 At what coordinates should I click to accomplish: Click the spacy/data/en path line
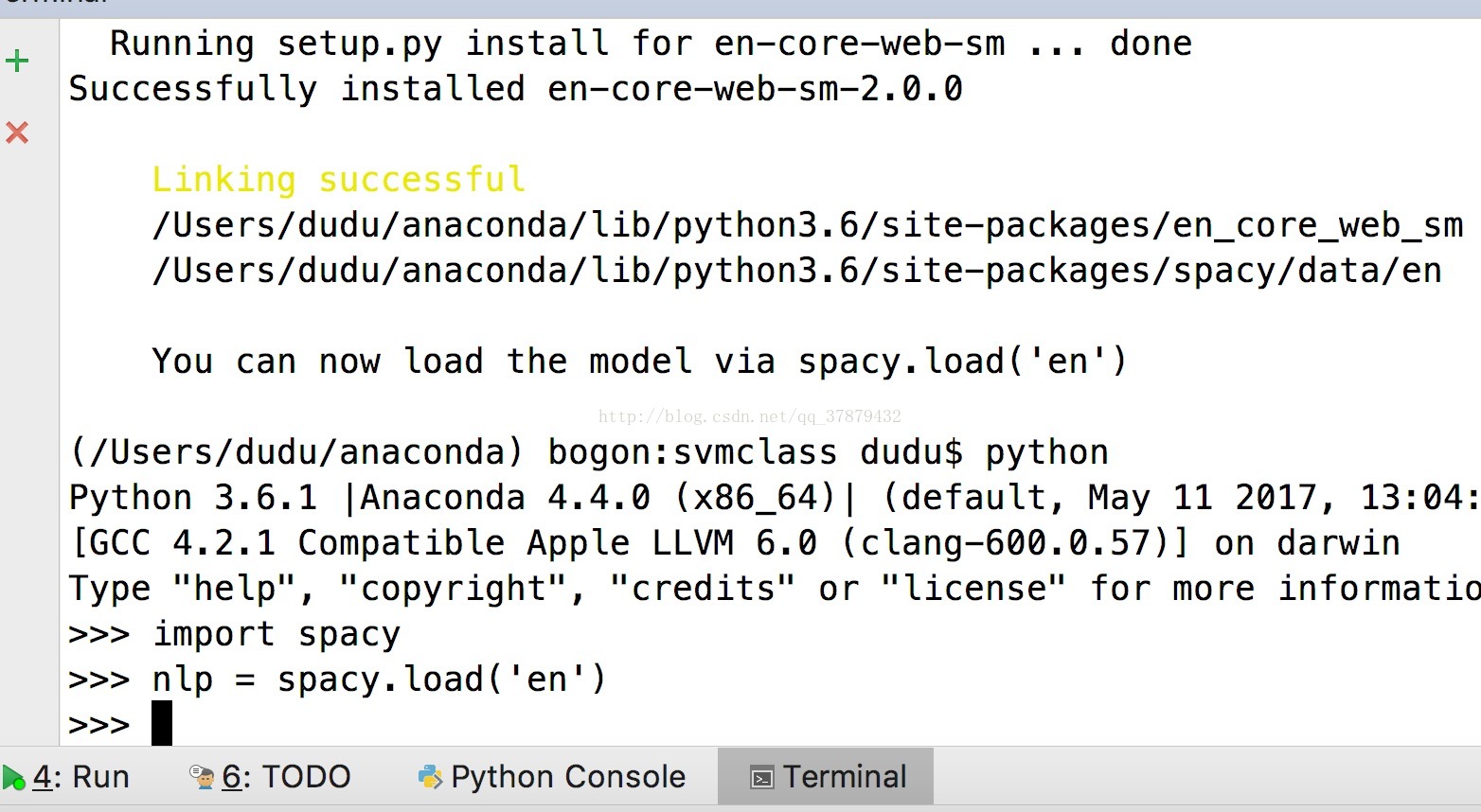click(x=797, y=271)
